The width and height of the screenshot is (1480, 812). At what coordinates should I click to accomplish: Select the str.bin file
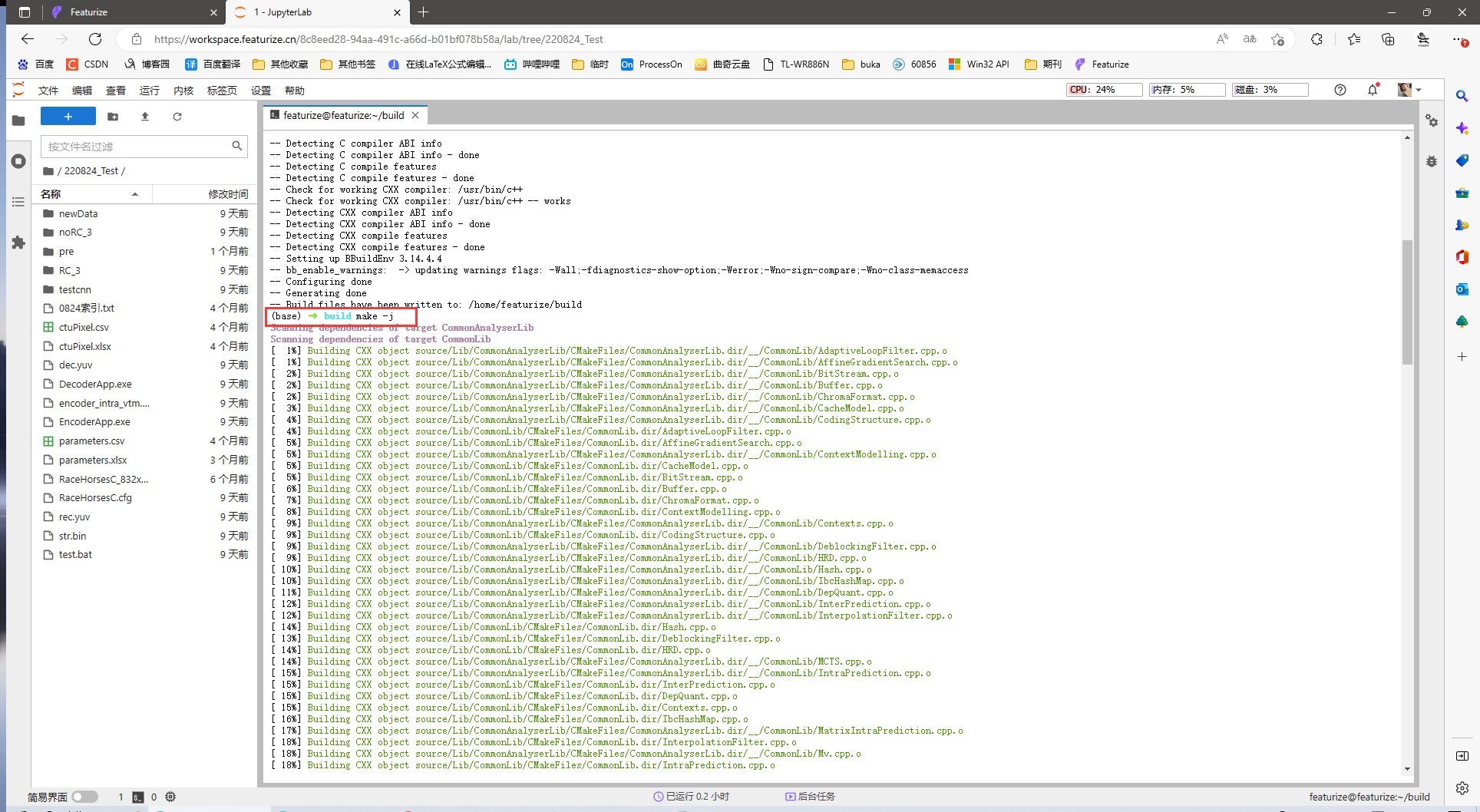click(x=146, y=536)
